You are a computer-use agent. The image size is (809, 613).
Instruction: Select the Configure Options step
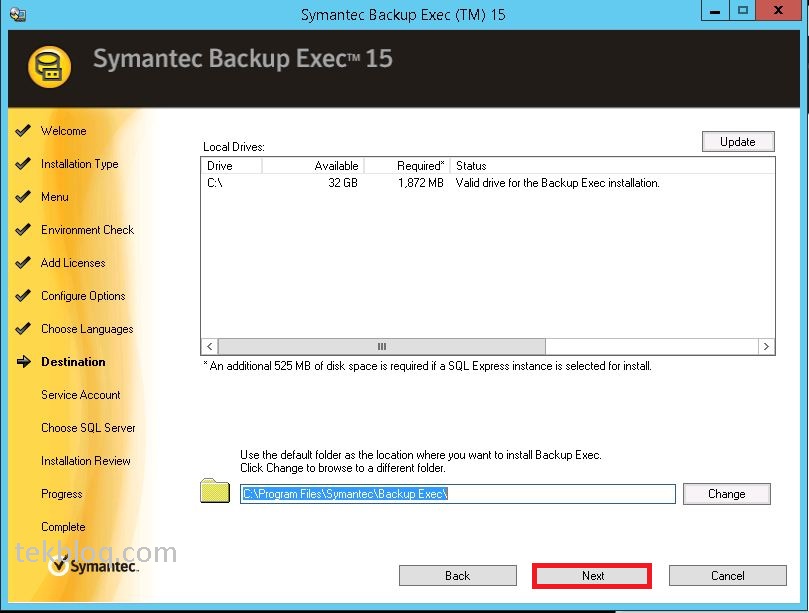pyautogui.click(x=83, y=296)
